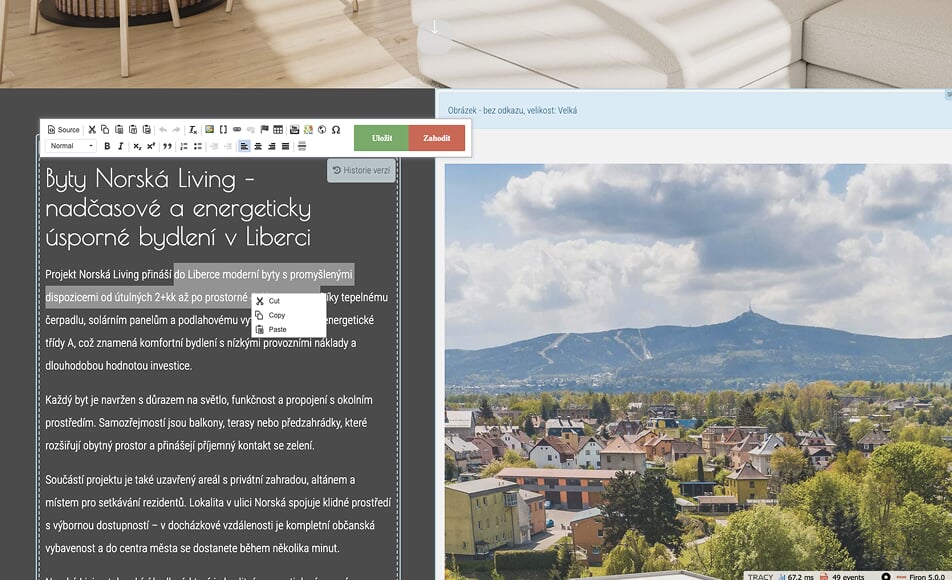This screenshot has width=952, height=580.
Task: Insert special character omega icon
Action: pyautogui.click(x=336, y=130)
